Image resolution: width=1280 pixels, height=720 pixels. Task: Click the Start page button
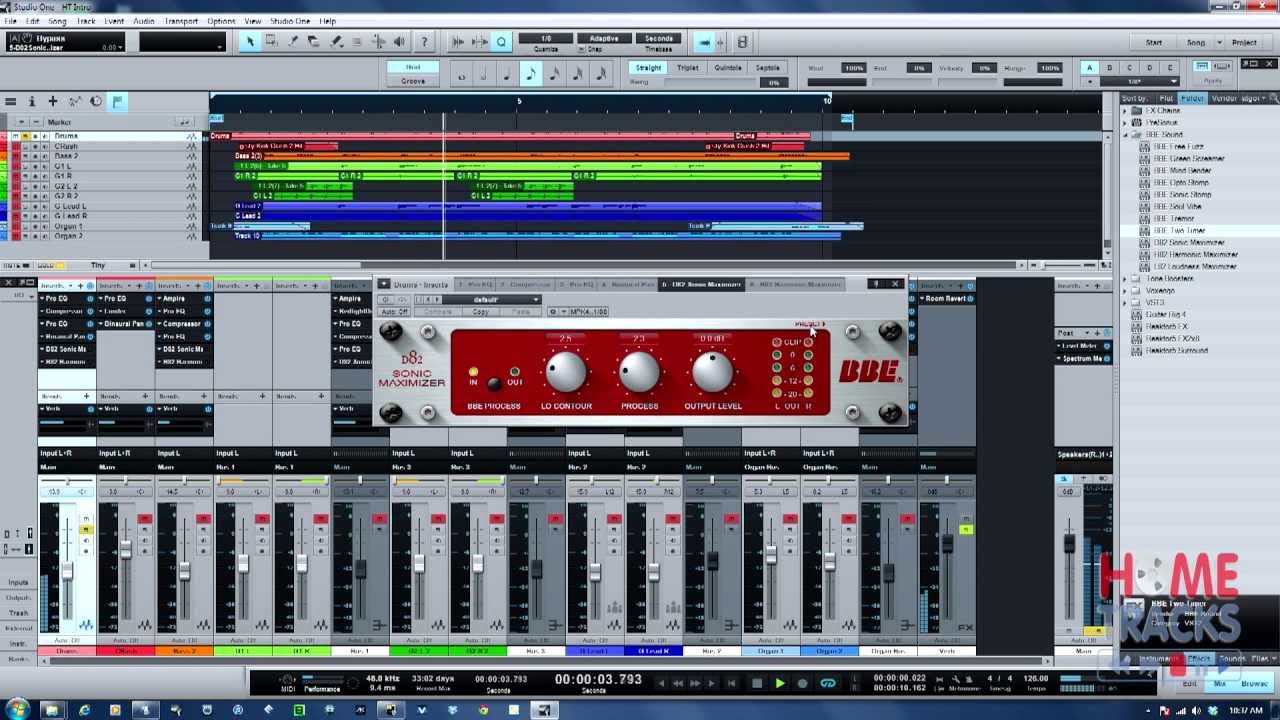[1154, 42]
